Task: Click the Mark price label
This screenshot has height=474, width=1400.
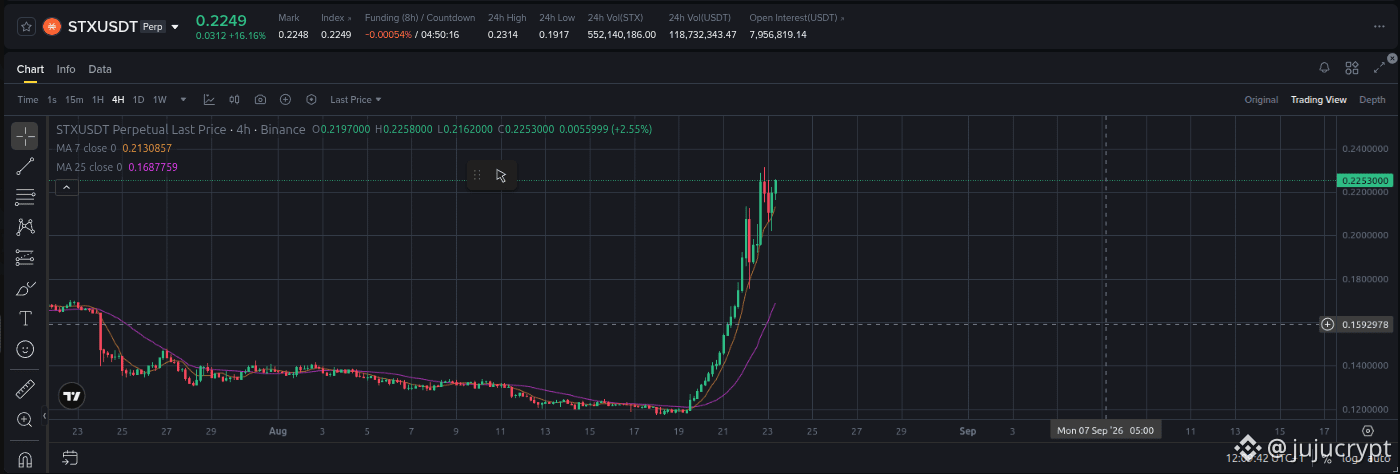Action: 289,18
